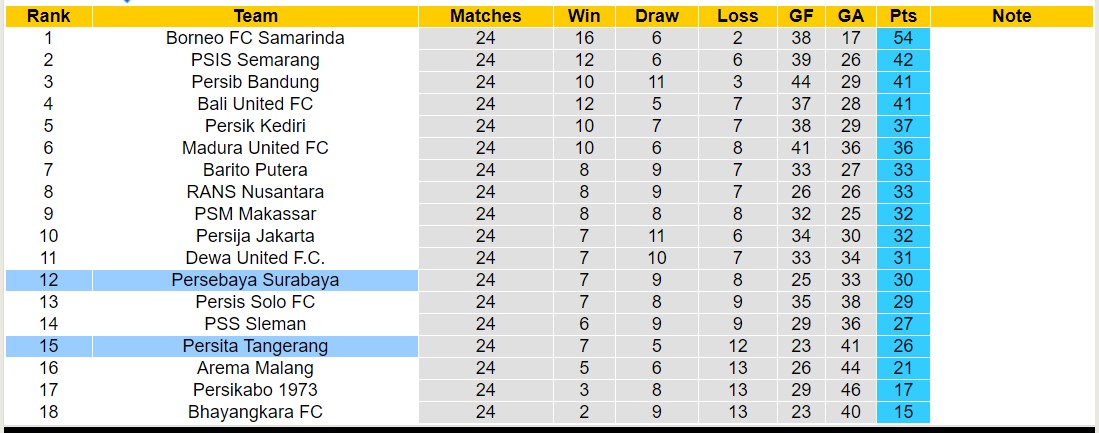
Task: Select the Draw column header
Action: tap(657, 16)
